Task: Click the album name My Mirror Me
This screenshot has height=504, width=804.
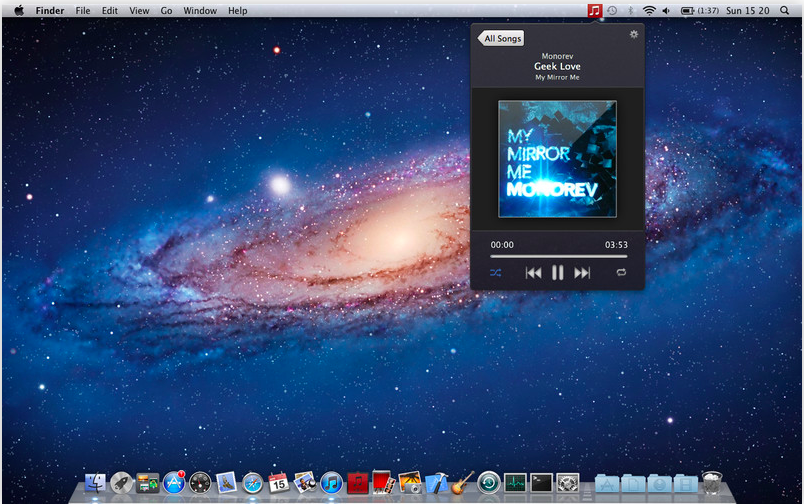Action: tap(557, 77)
